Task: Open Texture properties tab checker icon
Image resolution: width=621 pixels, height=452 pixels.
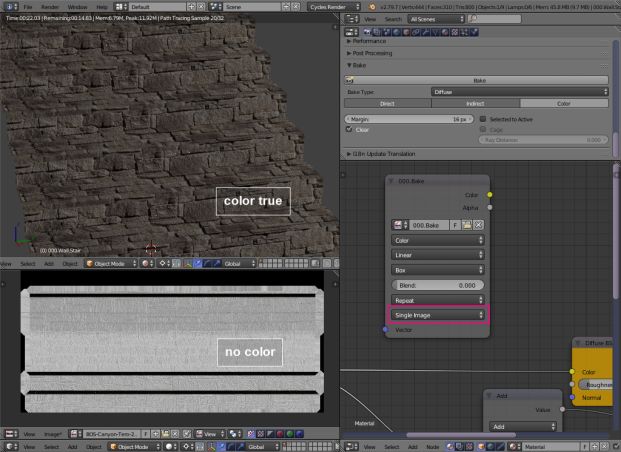Action: [455, 32]
